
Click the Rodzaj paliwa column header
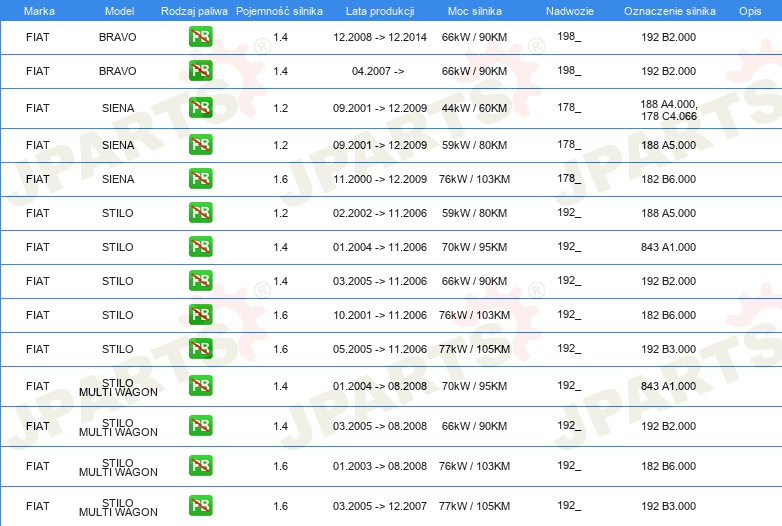(194, 11)
